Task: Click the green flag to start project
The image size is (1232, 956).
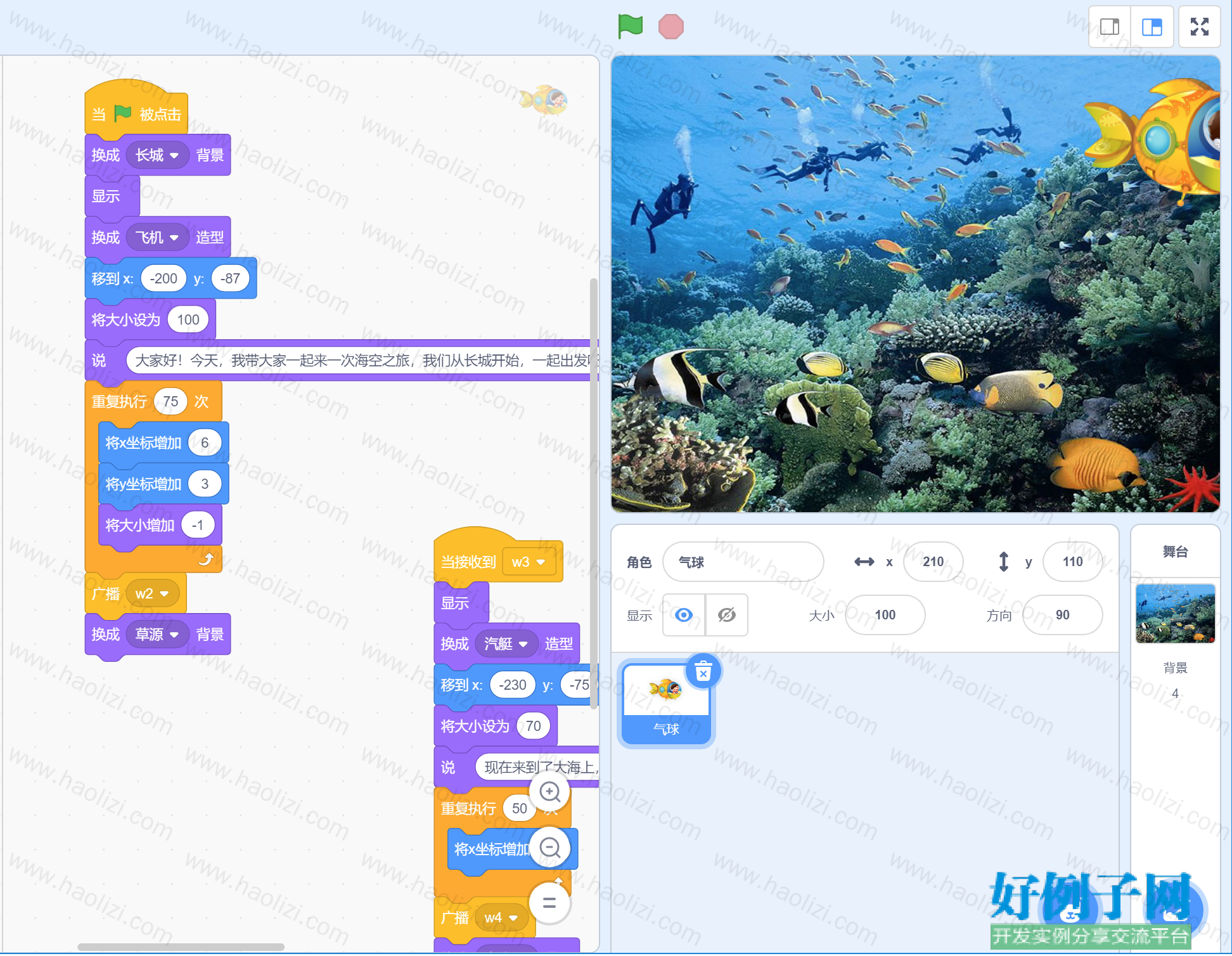Action: (630, 27)
